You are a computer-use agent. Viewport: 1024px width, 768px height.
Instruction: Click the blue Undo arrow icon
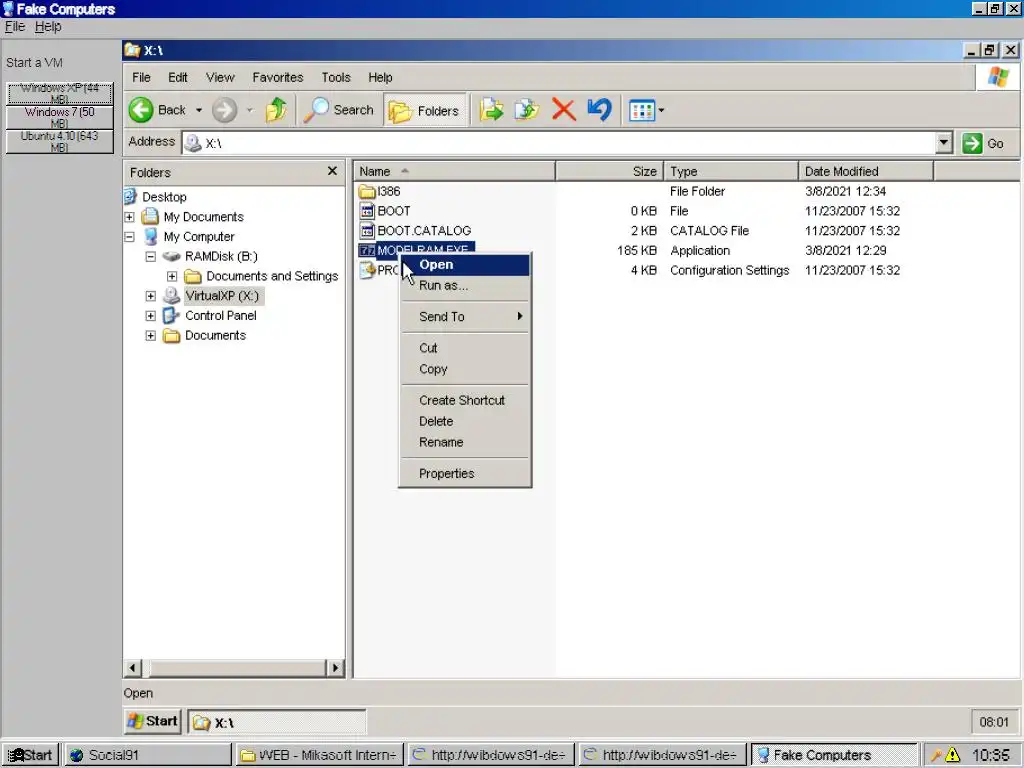click(x=600, y=110)
